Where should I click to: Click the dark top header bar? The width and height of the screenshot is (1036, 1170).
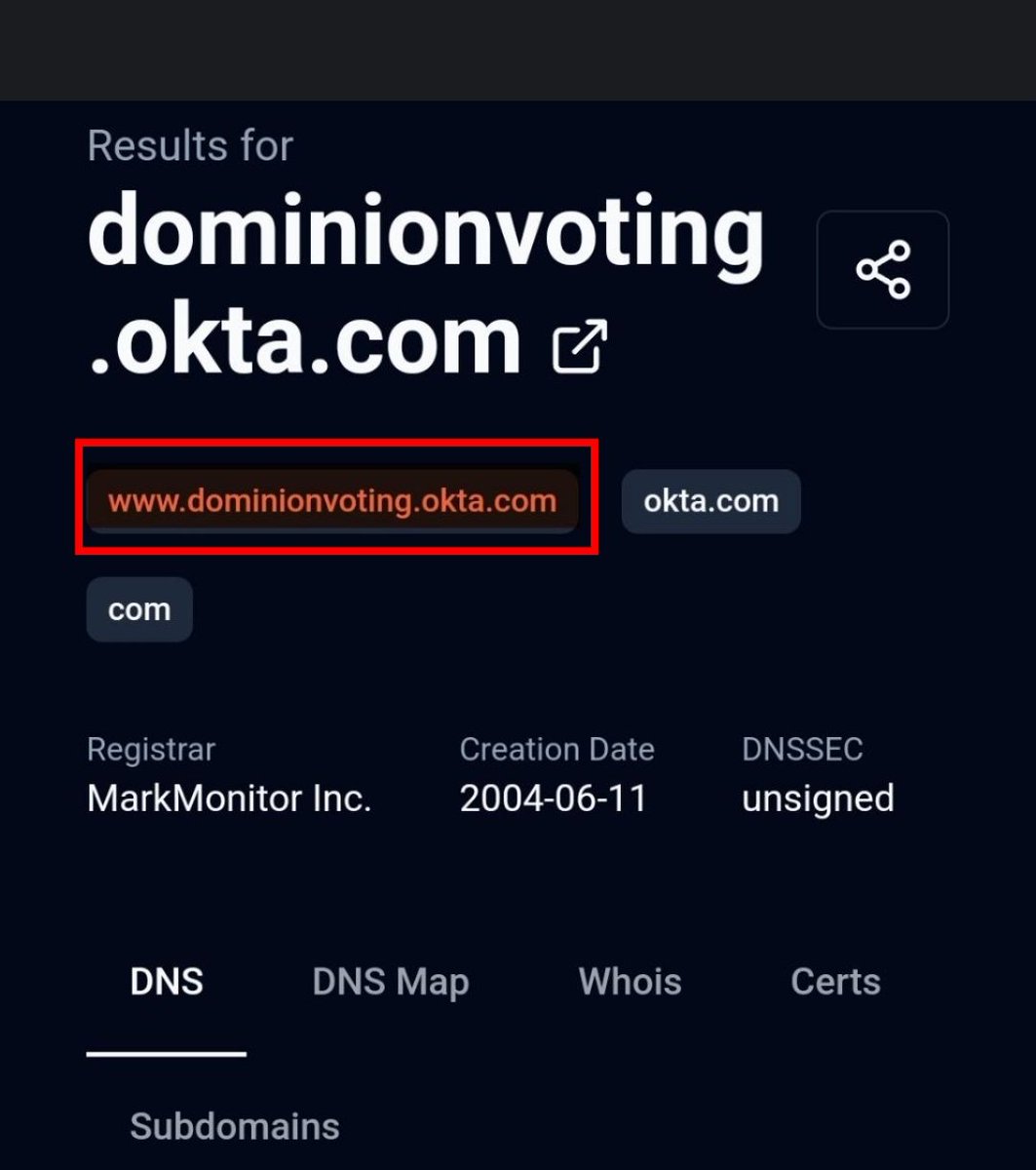518,49
